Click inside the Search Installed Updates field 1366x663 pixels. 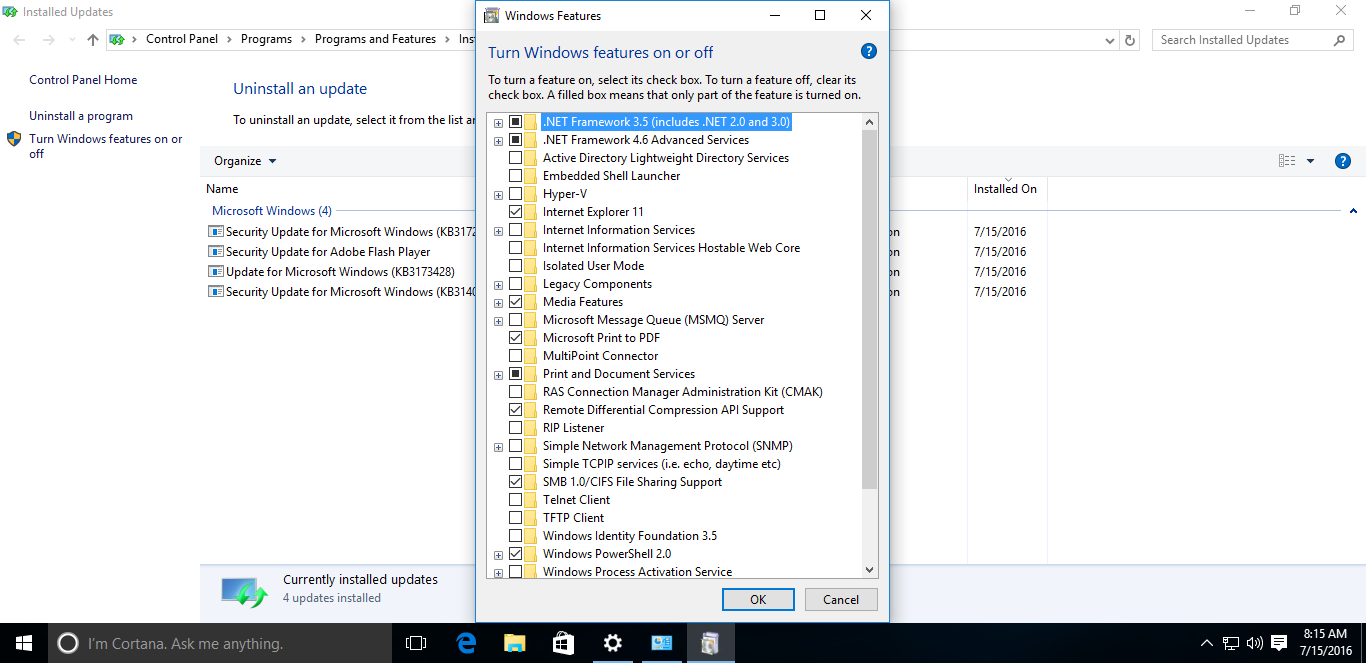click(x=1240, y=39)
